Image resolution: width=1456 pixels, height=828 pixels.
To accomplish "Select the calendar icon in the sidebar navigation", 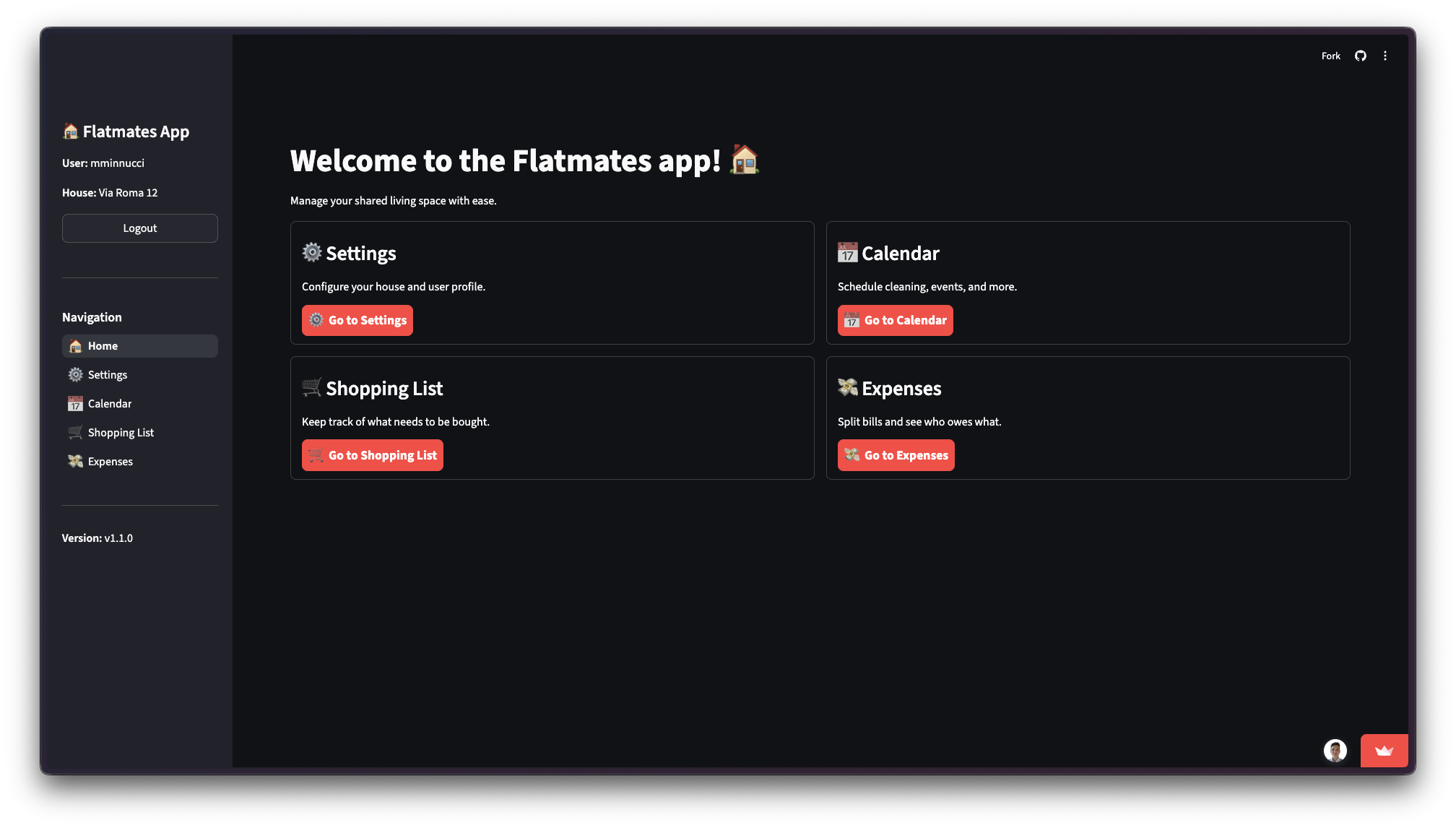I will click(74, 403).
